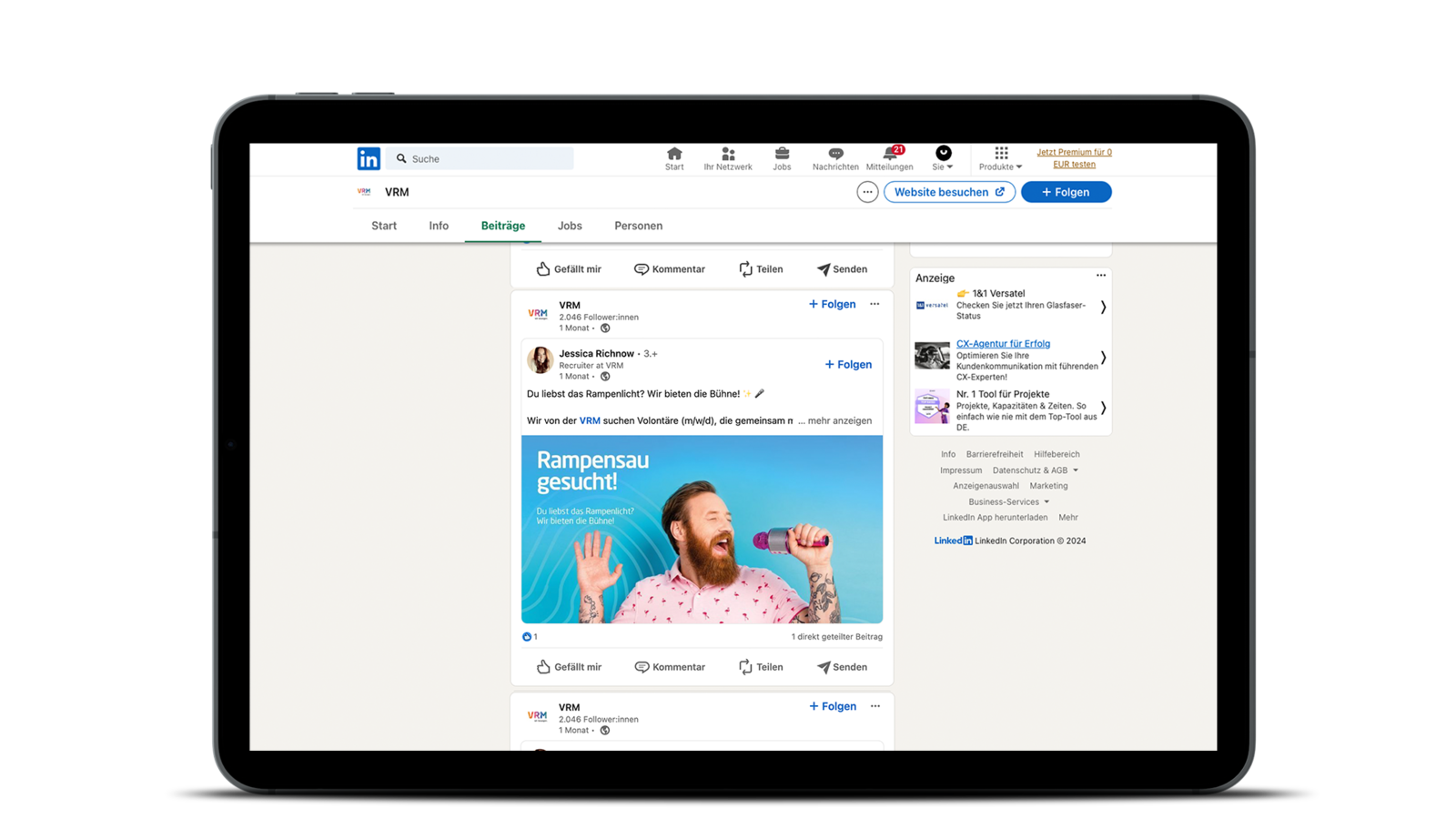Image resolution: width=1456 pixels, height=819 pixels.
Task: Expand the Produkte apps grid menu
Action: tap(1001, 158)
